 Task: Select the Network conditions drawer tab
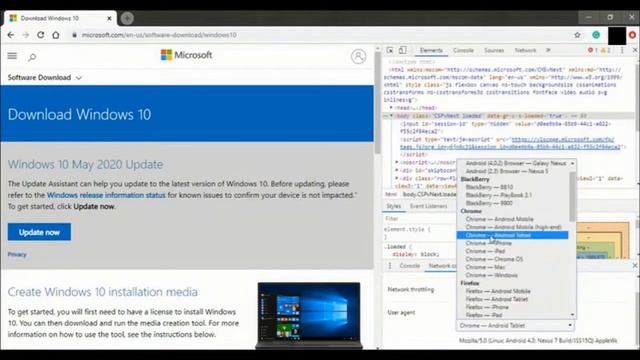[x=442, y=266]
